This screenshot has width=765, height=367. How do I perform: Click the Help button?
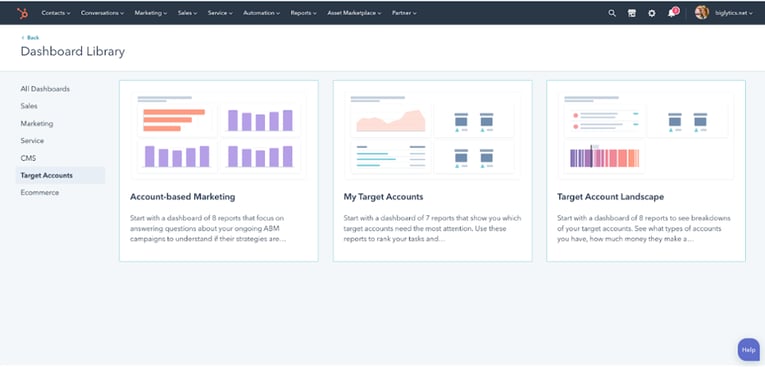tap(748, 349)
